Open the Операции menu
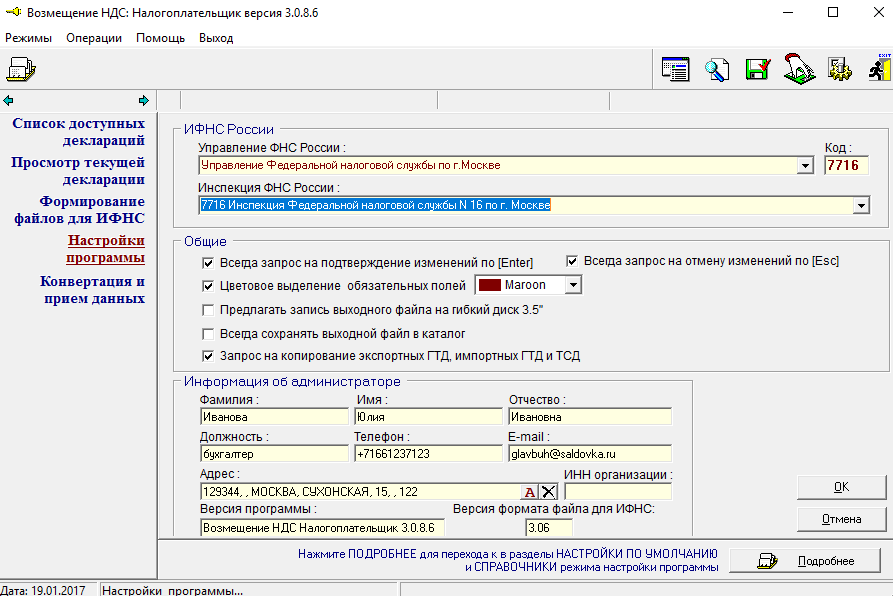Screen dimensions: 893x596 click(94, 38)
